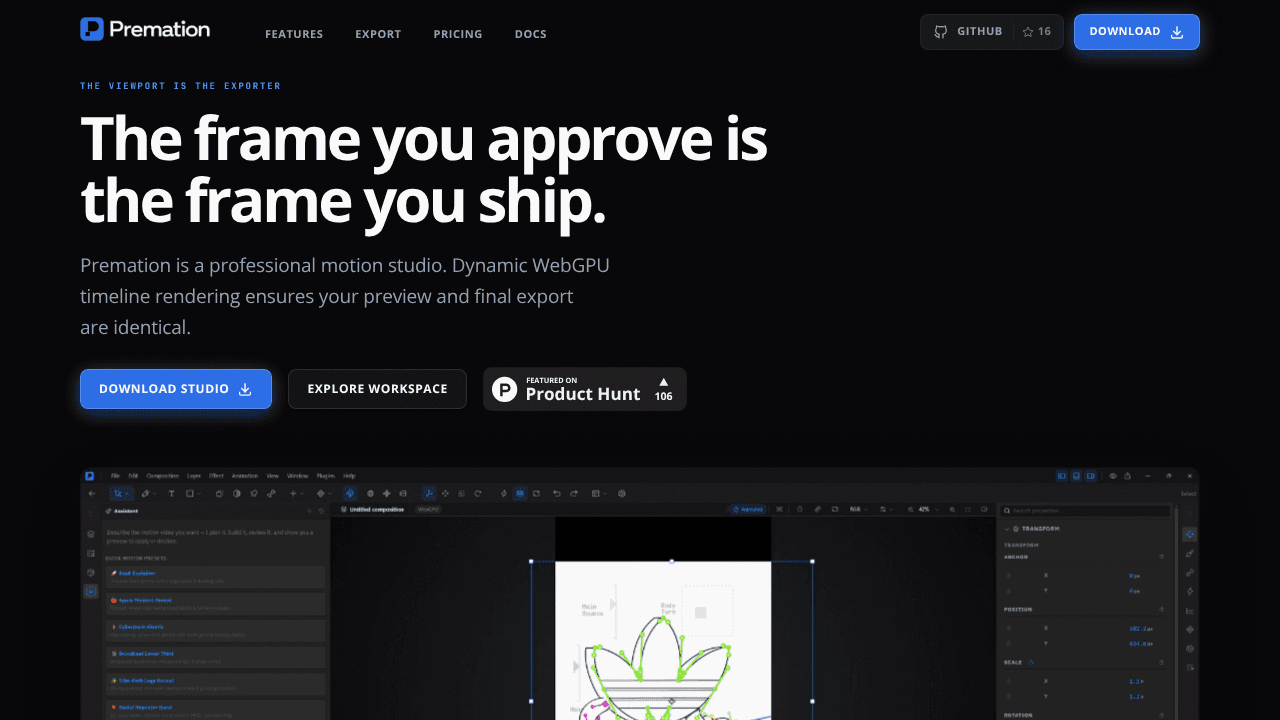Click the globe icon in app preview toolbar
The width and height of the screenshot is (1280, 720).
[370, 493]
